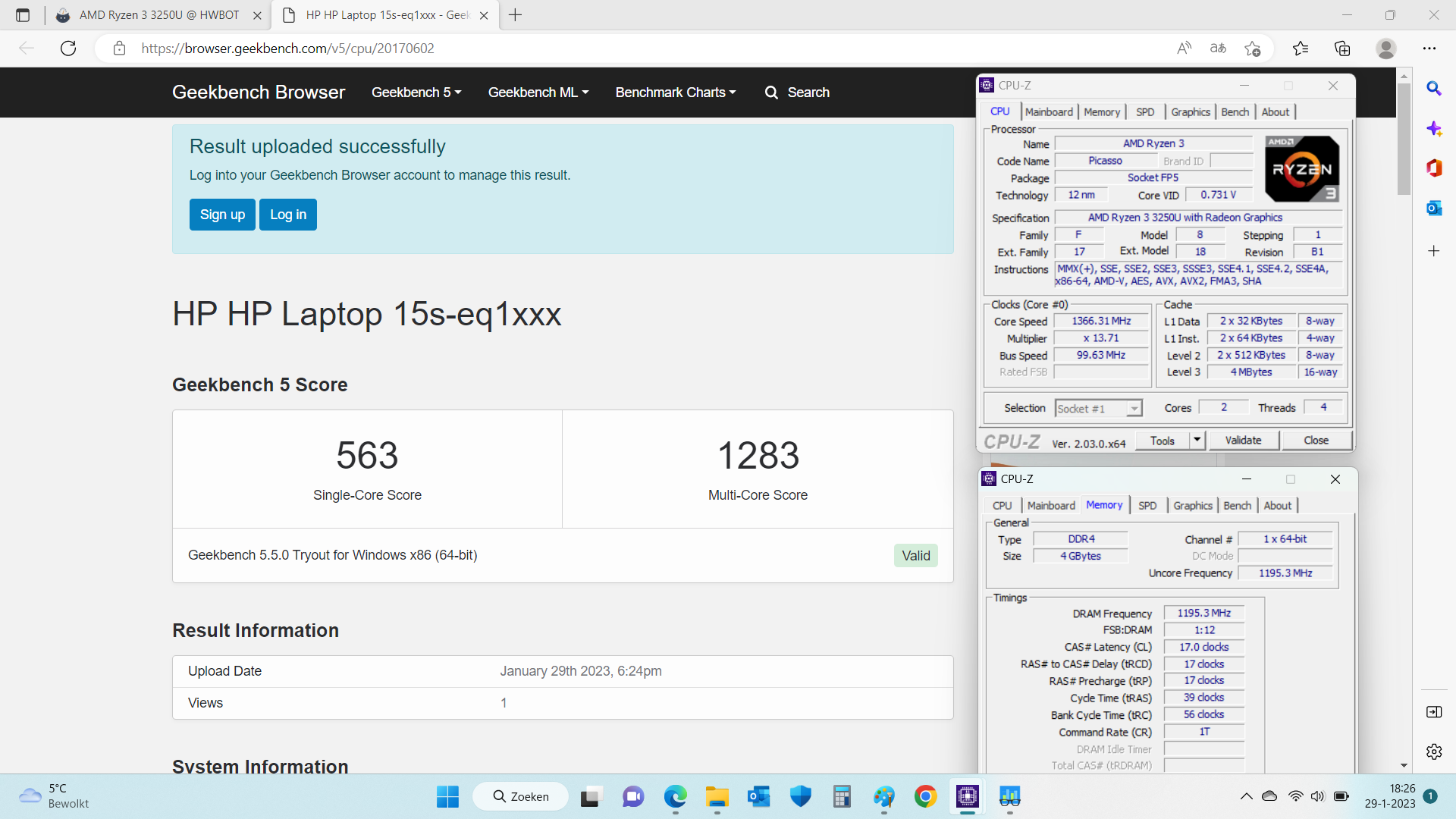The image size is (1456, 819).
Task: Switch to Memory tab in upper CPU-Z
Action: [1102, 111]
